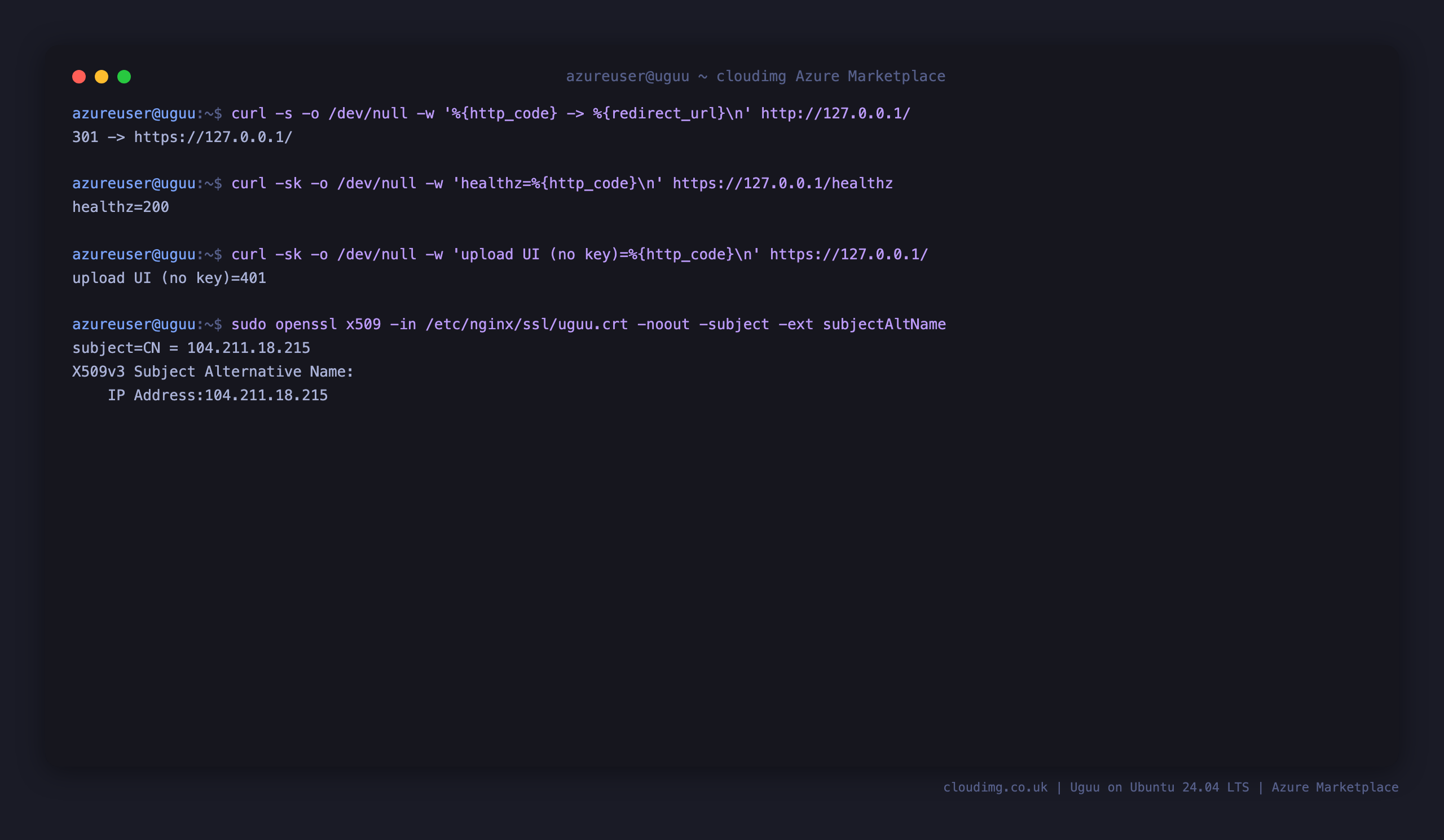The image size is (1444, 840).
Task: Click the footer text 'cloudimg.co.uk | Uguu on Ubuntu 24.04 LTS'
Action: pos(1096,788)
